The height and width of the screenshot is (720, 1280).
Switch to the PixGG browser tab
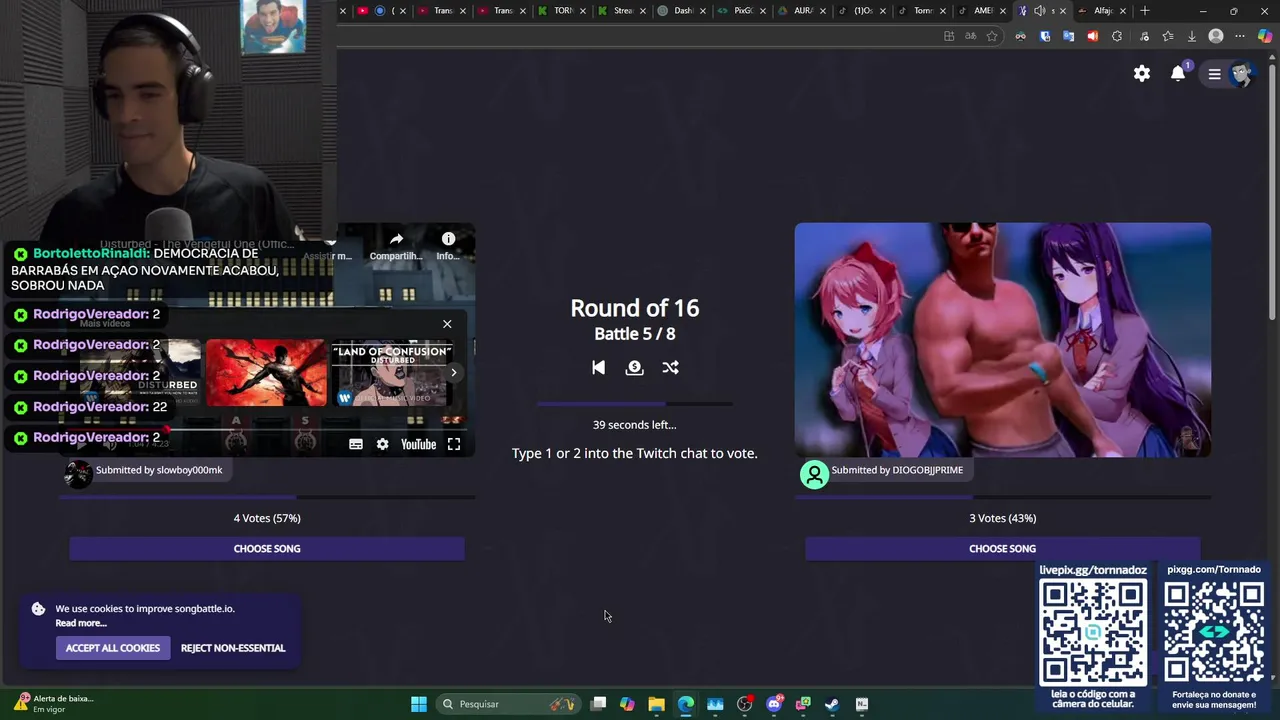click(743, 11)
